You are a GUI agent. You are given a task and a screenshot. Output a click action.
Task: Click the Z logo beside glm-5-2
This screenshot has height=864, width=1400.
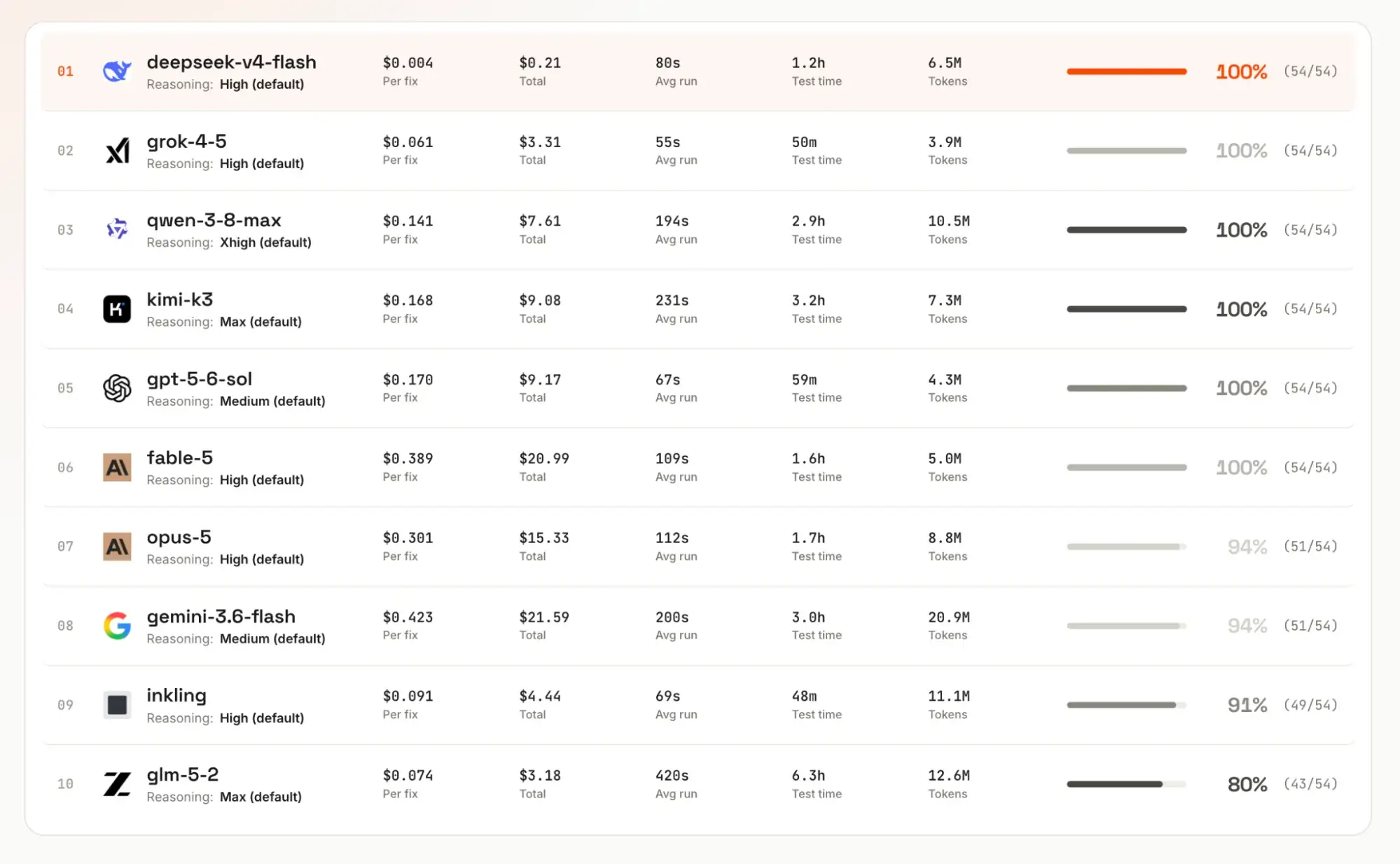tap(117, 784)
